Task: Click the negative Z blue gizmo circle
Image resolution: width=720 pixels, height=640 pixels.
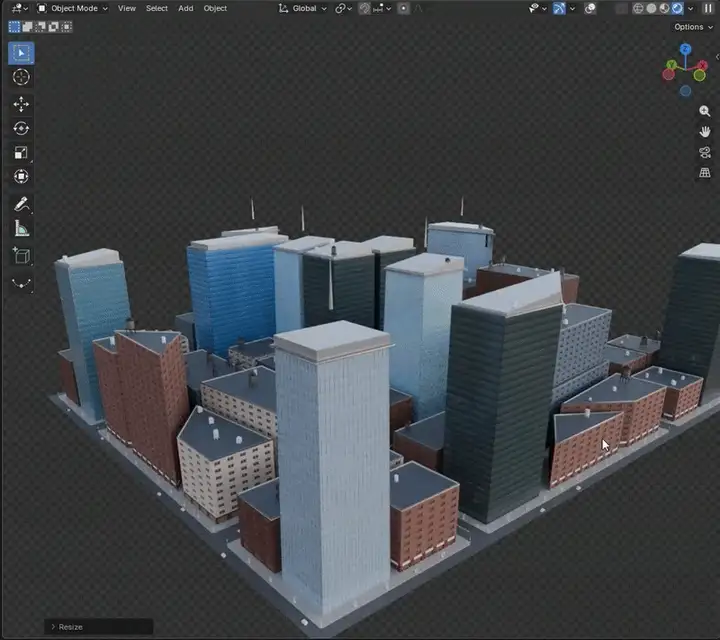Action: coord(686,91)
